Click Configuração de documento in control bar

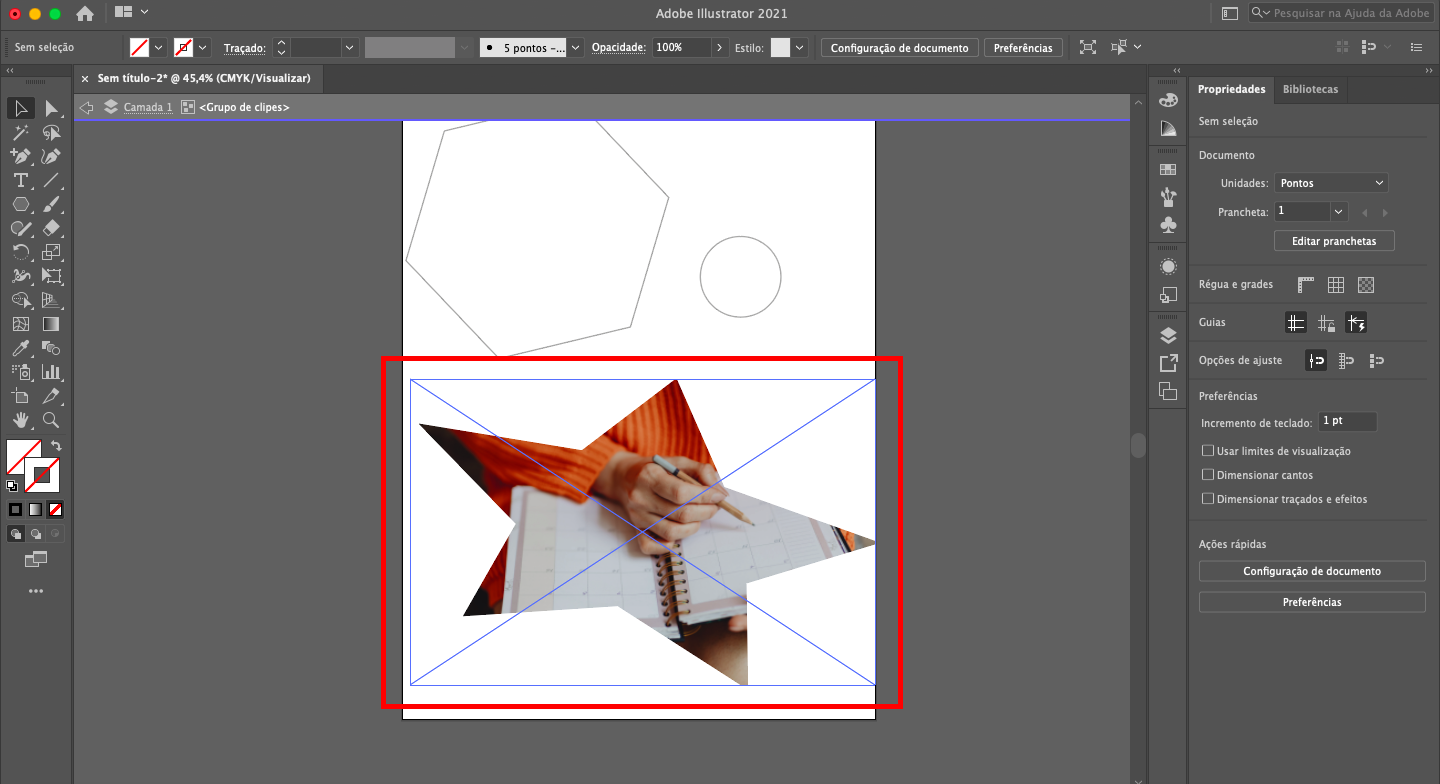tap(899, 48)
